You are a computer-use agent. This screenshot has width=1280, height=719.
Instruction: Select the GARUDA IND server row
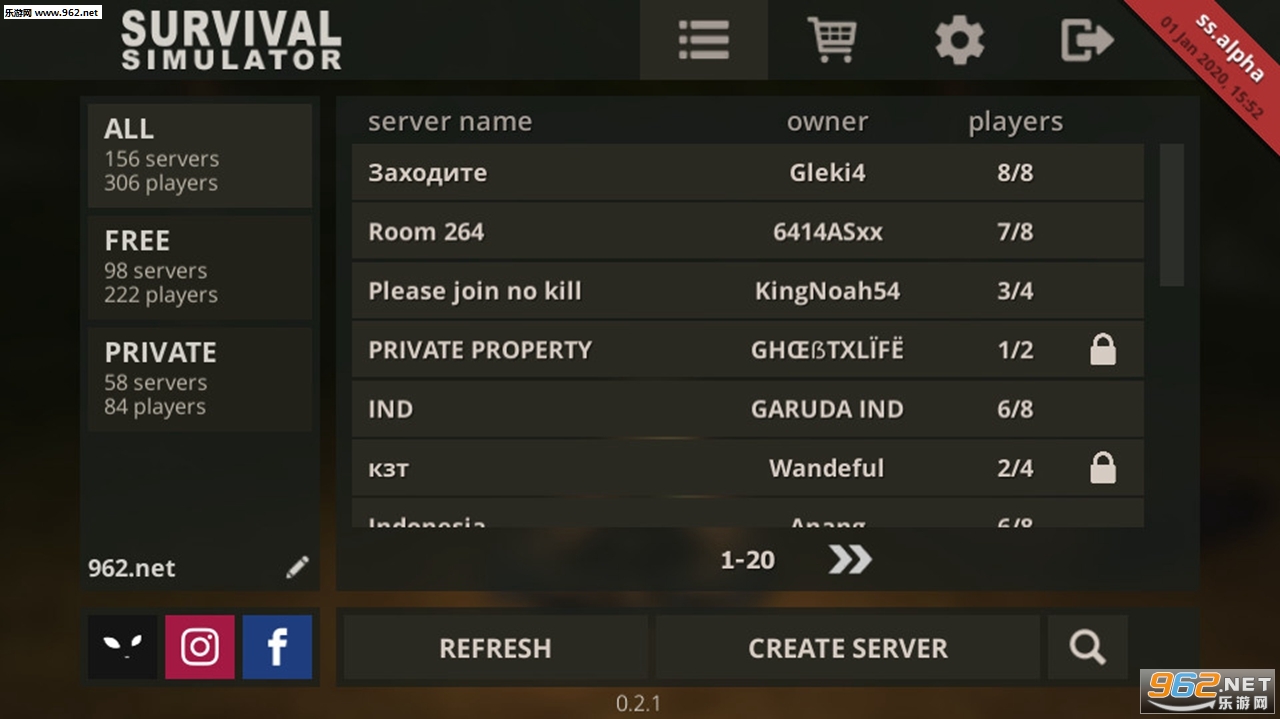748,408
